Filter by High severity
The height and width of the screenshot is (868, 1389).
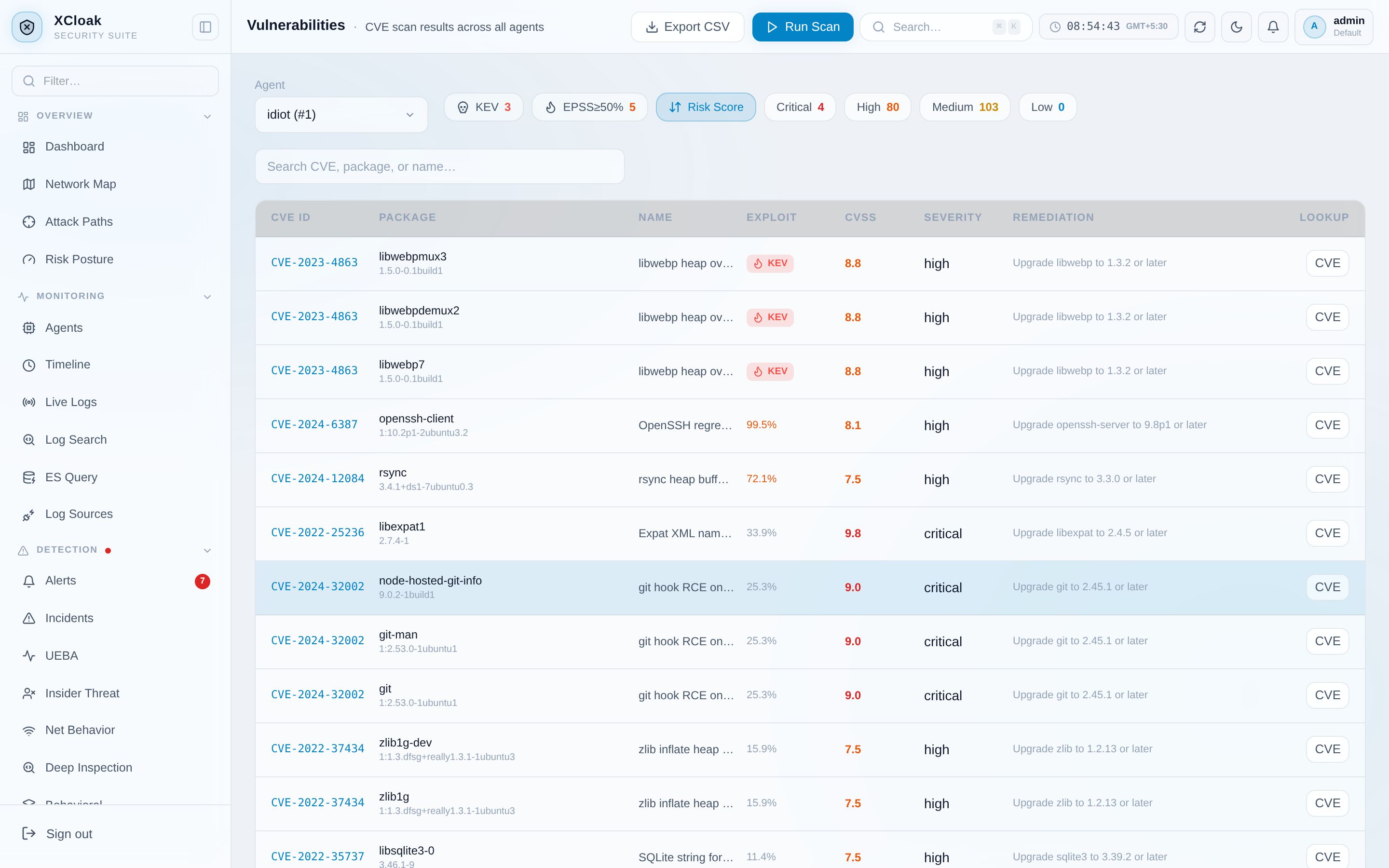[878, 108]
